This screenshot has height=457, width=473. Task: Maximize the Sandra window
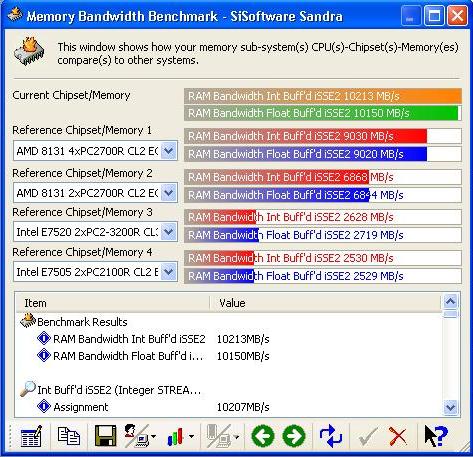click(434, 16)
